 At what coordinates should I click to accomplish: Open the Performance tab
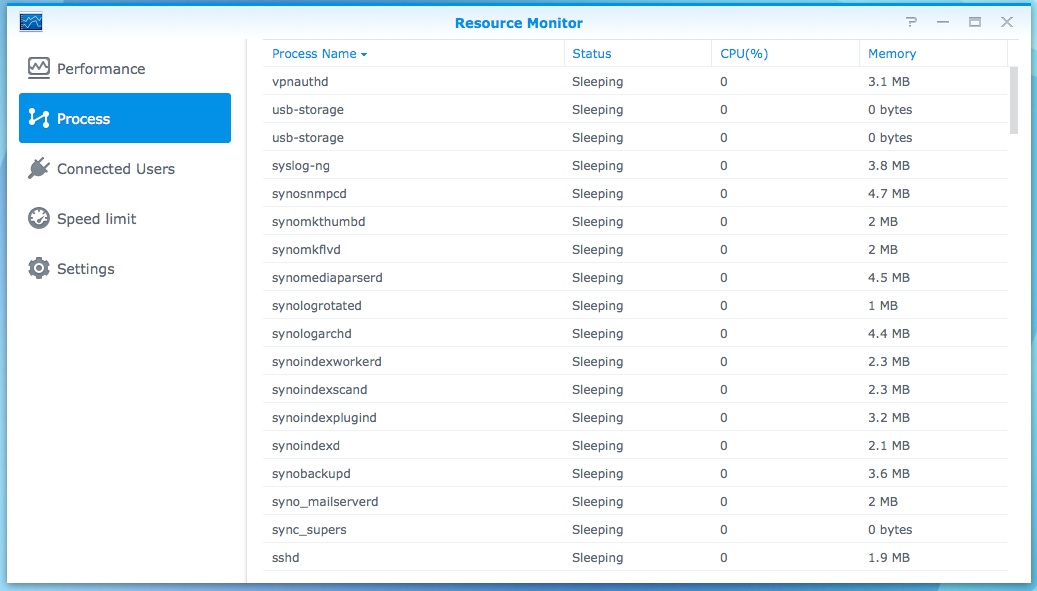(125, 69)
